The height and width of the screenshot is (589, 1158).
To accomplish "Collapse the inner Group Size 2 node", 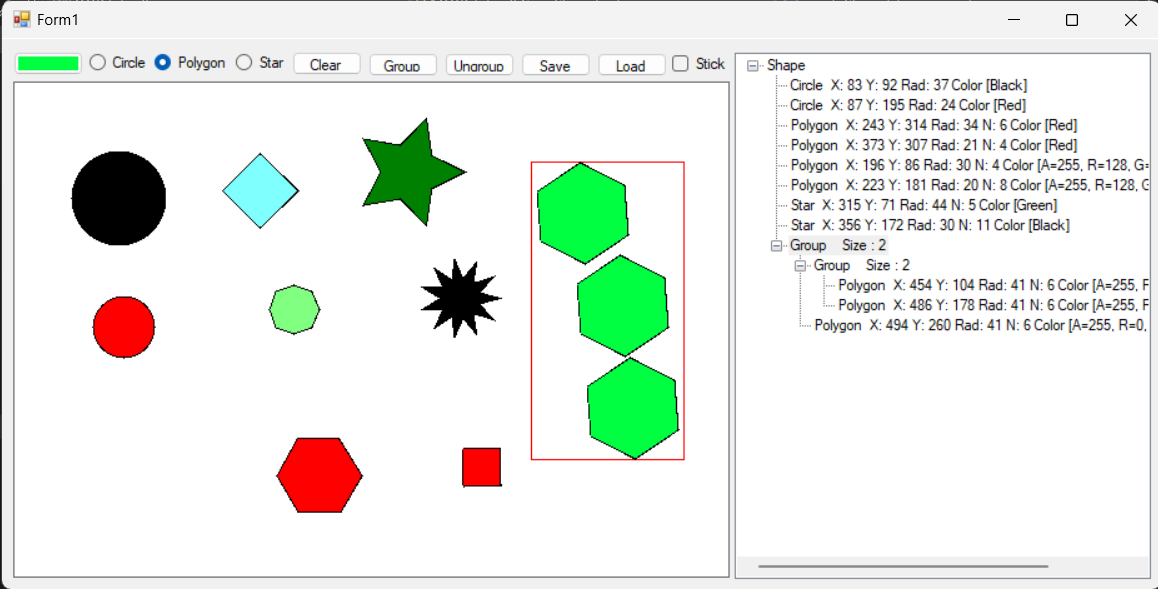I will pos(799,265).
